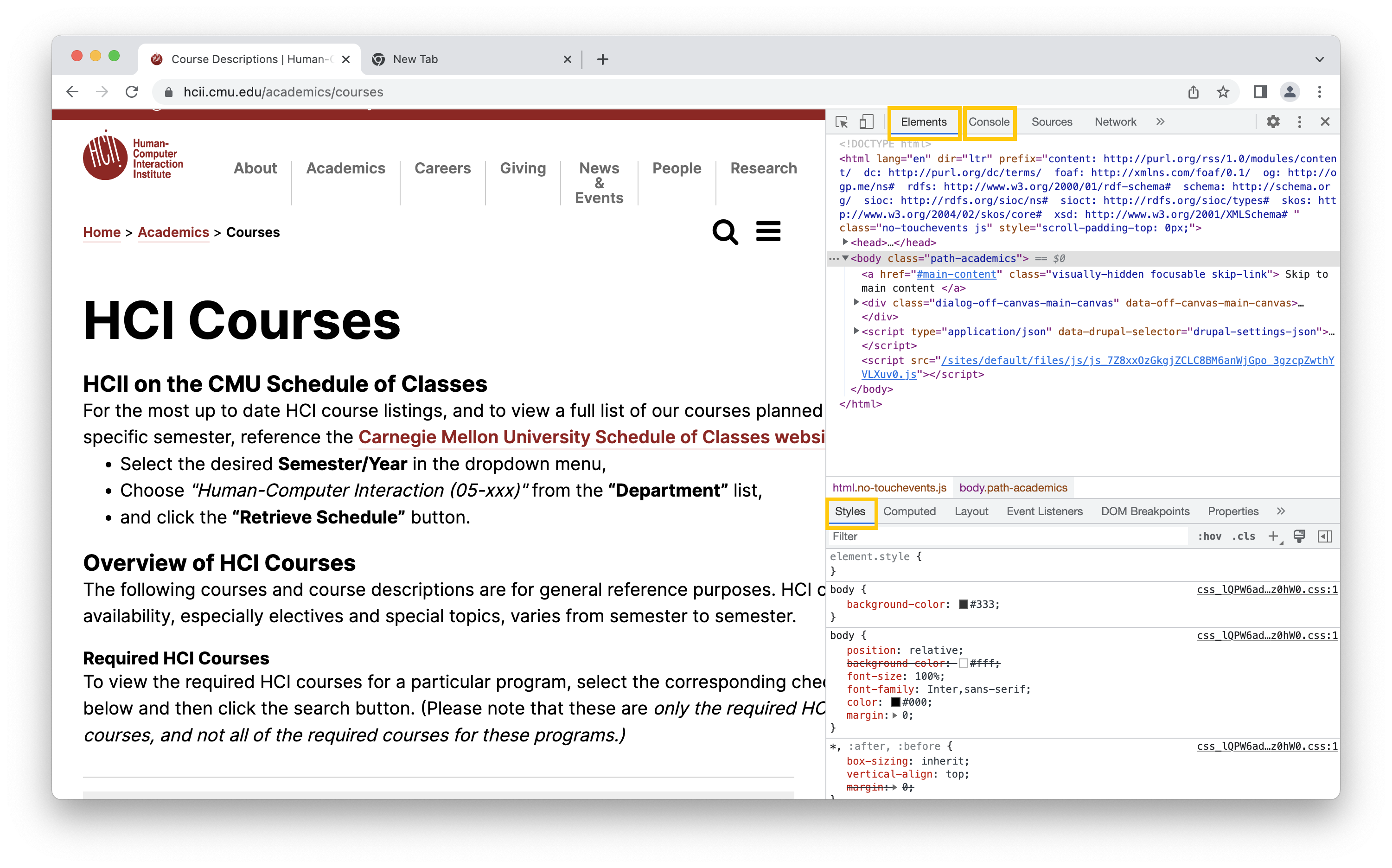
Task: Activate the inspect element picker
Action: (x=842, y=121)
